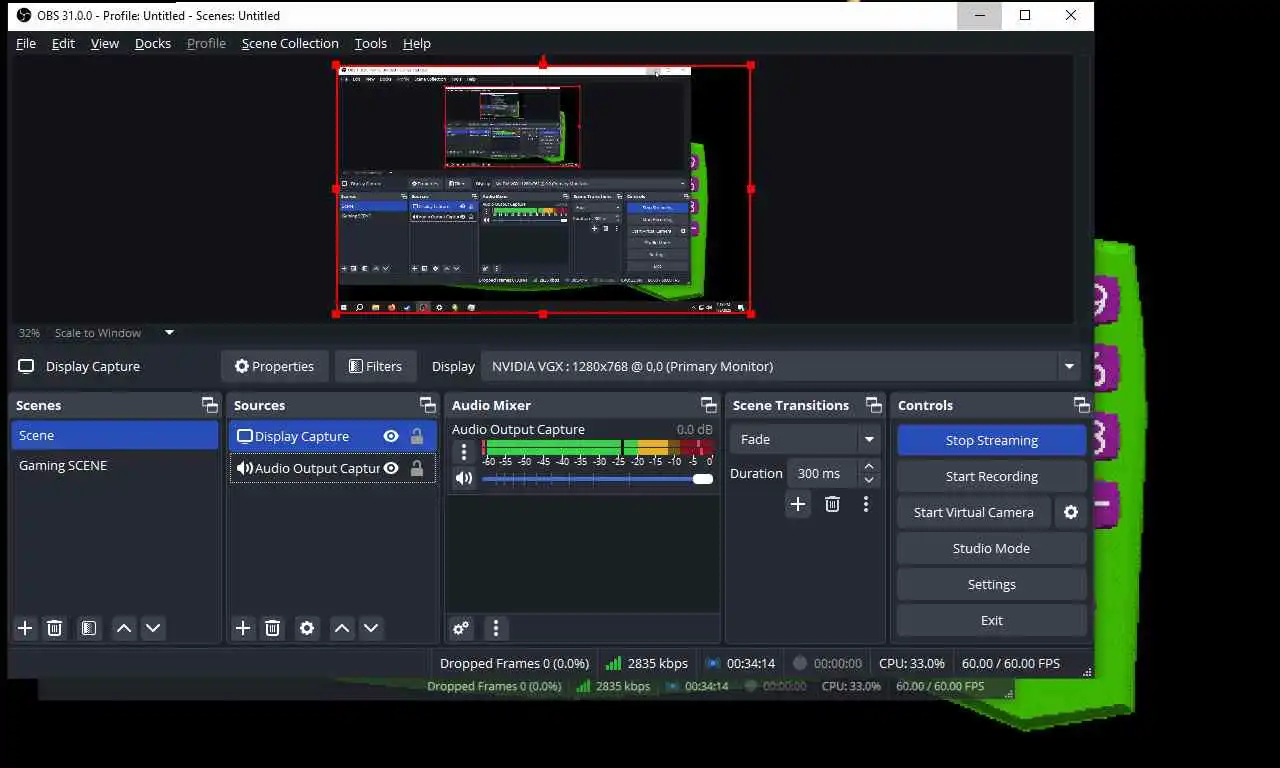Open the View menu
This screenshot has width=1280, height=768.
pyautogui.click(x=105, y=43)
